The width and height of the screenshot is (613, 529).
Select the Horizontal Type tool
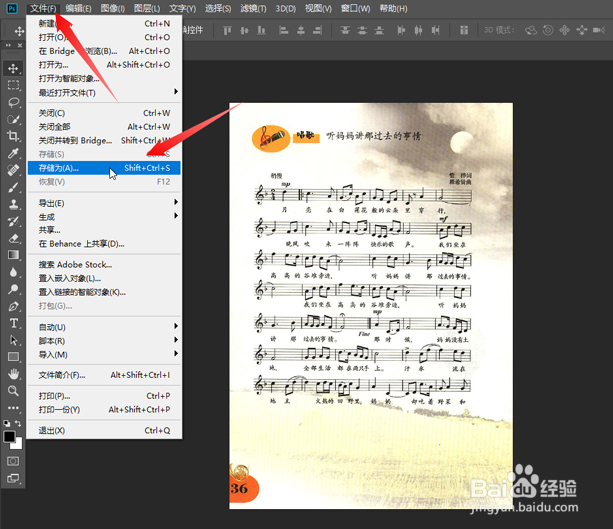13,323
